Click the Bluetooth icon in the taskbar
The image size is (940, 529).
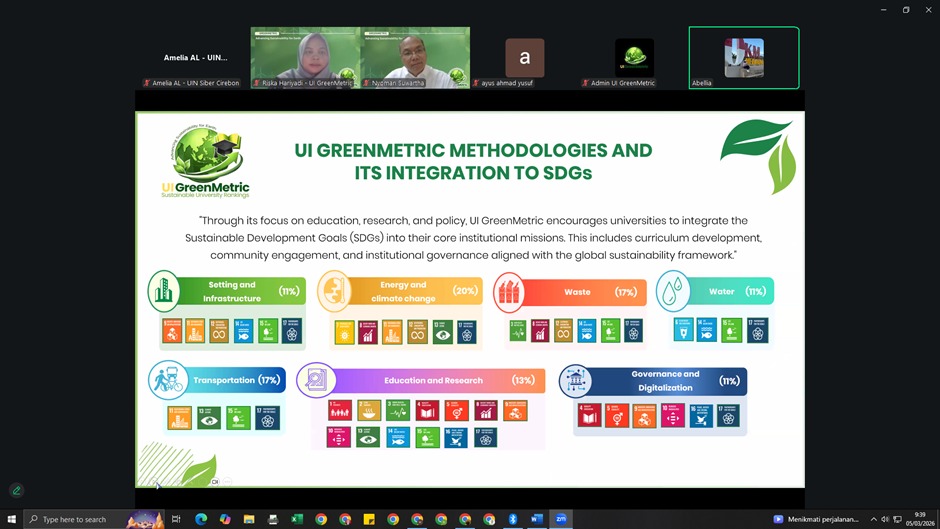pos(513,519)
